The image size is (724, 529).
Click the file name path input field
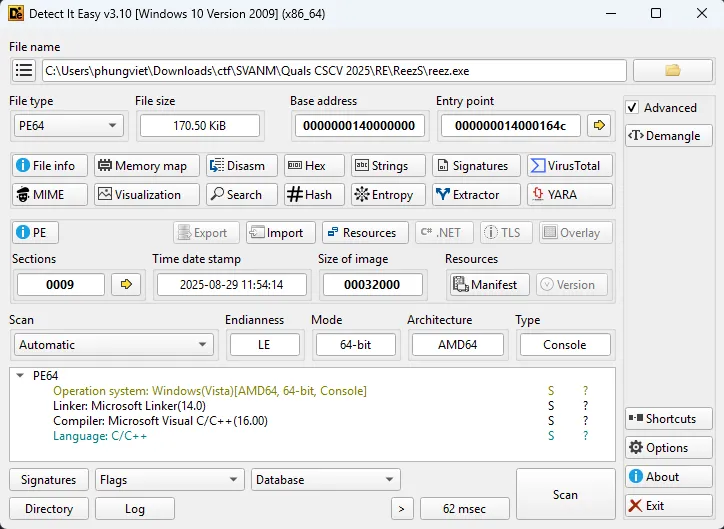click(x=333, y=71)
